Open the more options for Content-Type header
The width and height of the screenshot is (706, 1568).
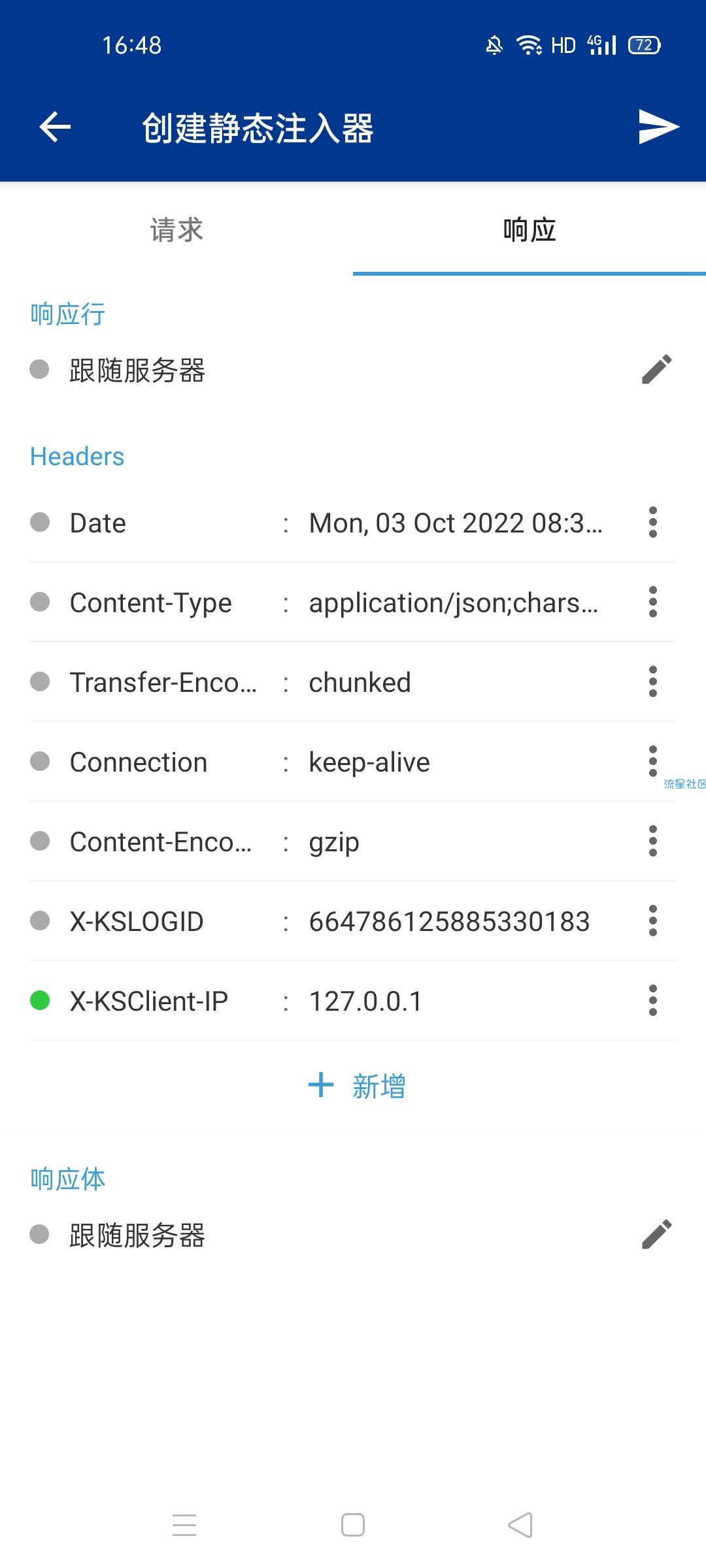point(652,602)
